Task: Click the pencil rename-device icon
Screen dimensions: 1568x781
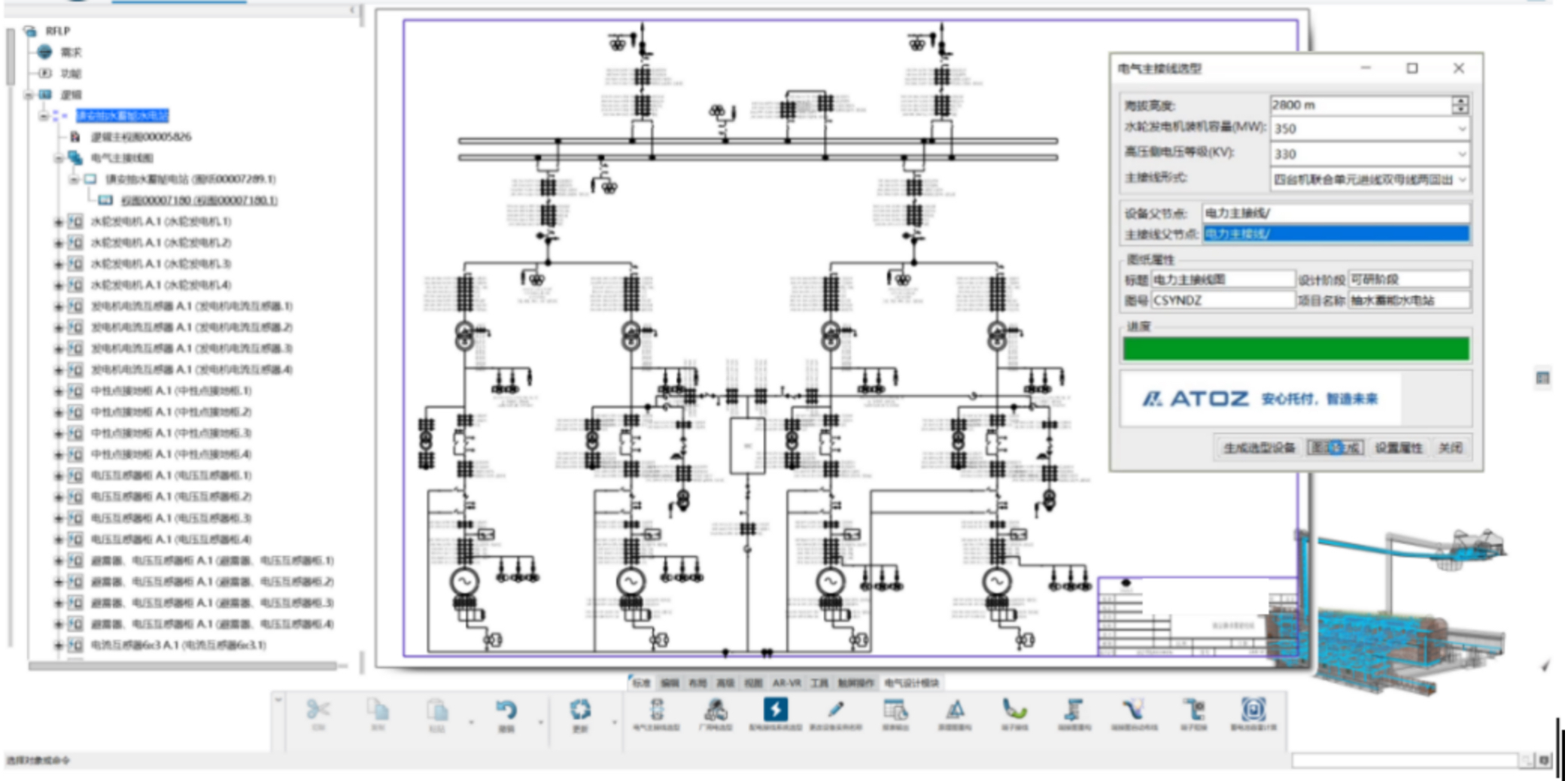Action: click(x=835, y=710)
